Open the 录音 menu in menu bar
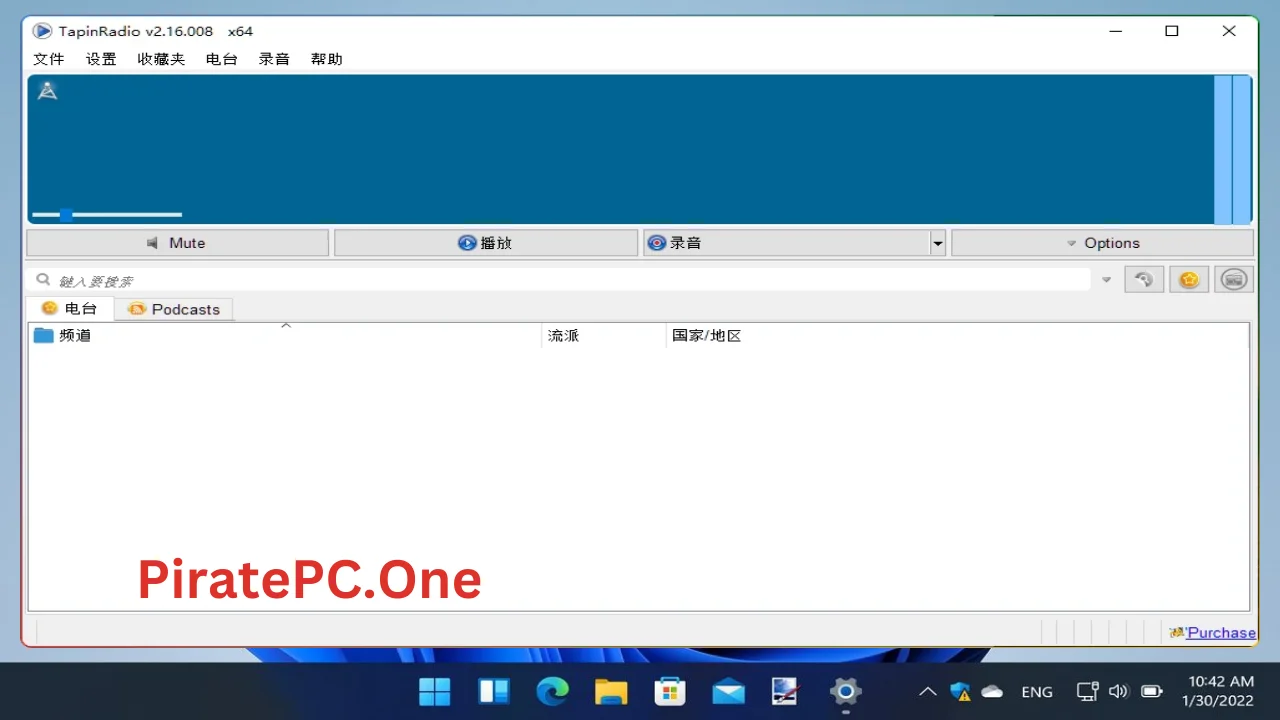 pos(274,59)
